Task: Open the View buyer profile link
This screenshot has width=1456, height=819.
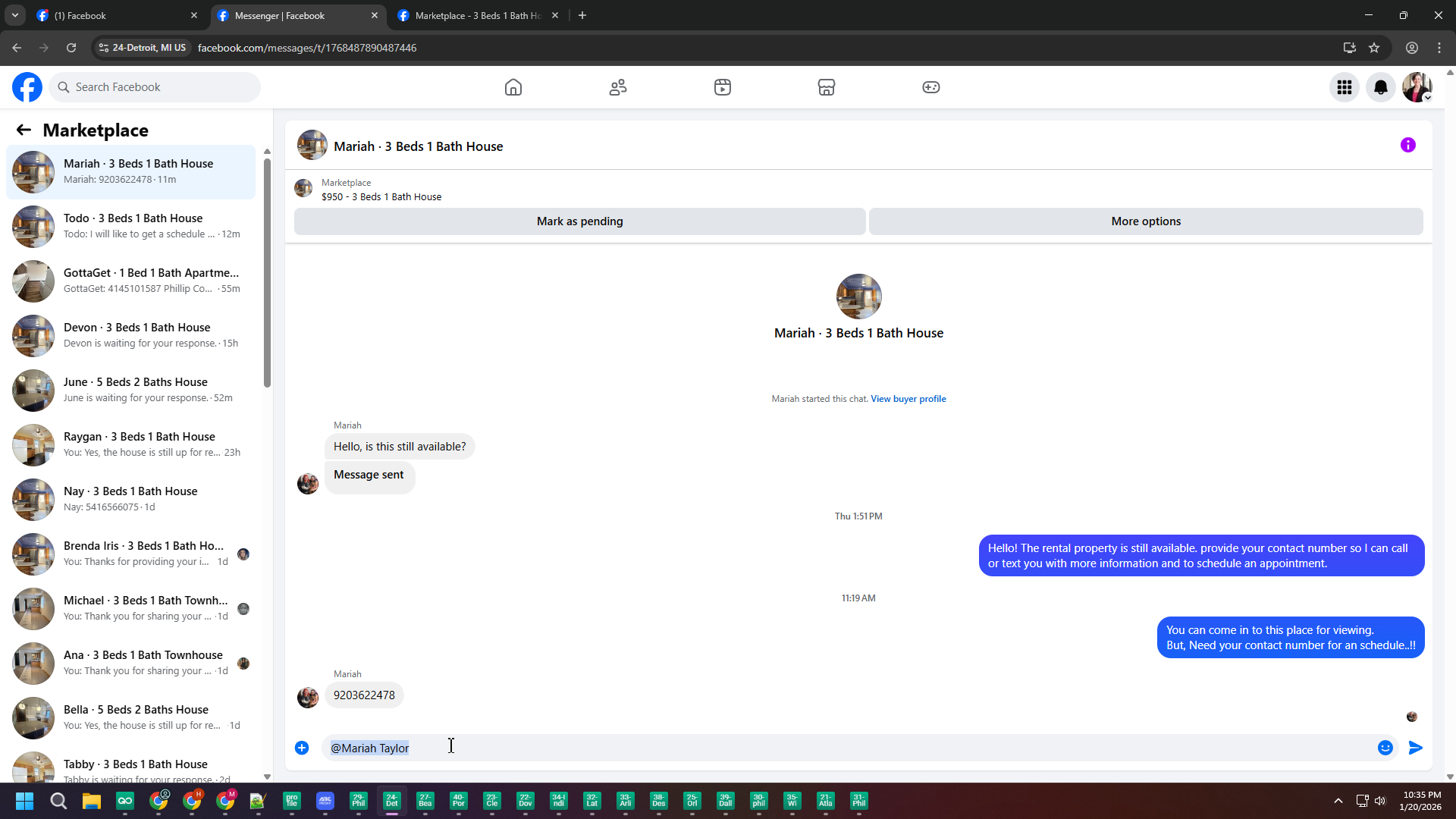Action: click(908, 399)
